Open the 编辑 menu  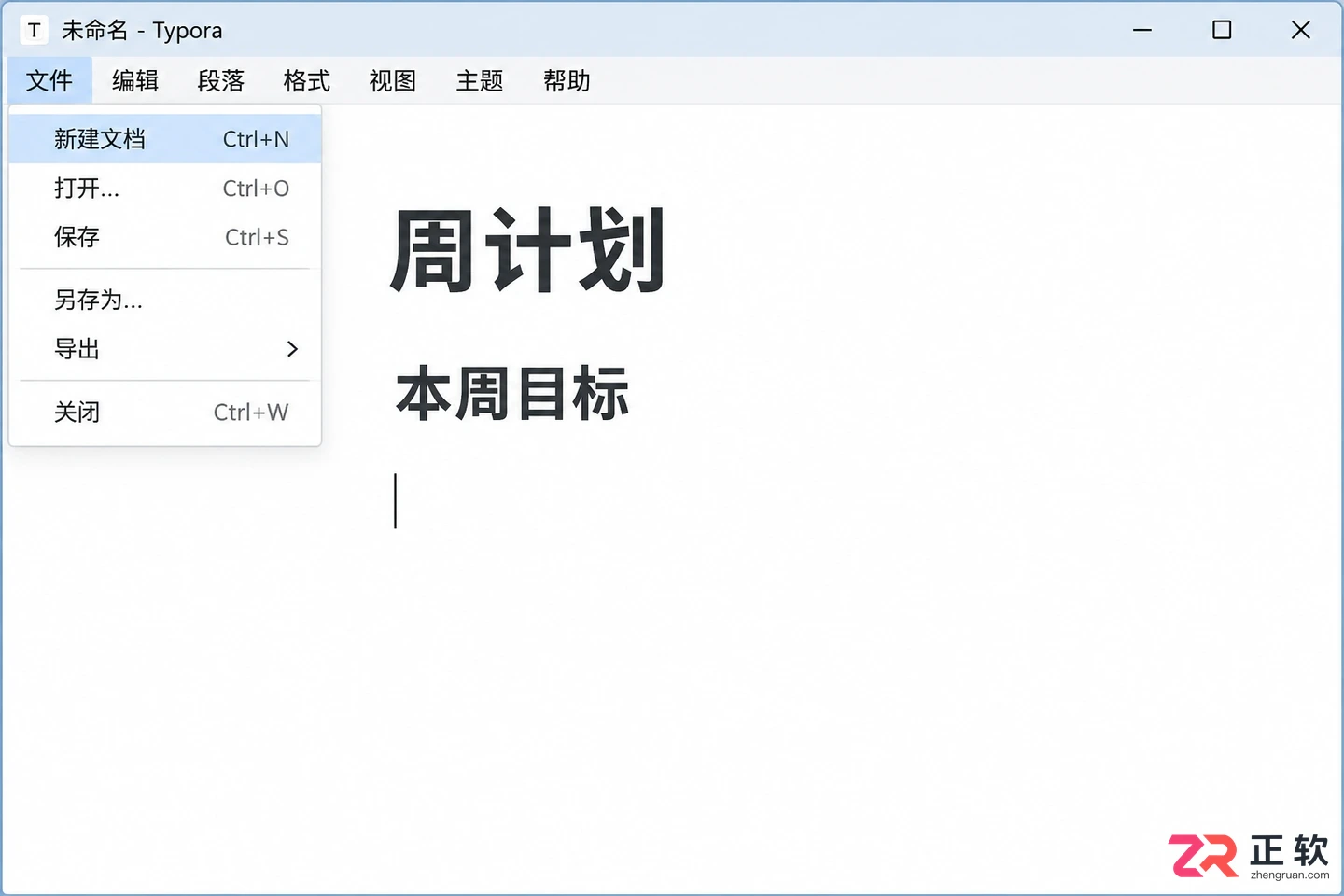coord(135,81)
